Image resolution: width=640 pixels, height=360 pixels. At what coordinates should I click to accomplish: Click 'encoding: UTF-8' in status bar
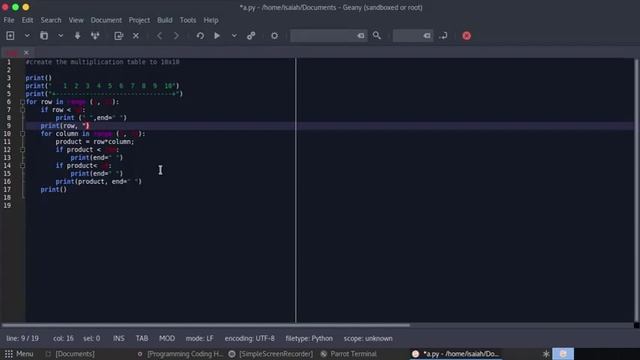(250, 338)
